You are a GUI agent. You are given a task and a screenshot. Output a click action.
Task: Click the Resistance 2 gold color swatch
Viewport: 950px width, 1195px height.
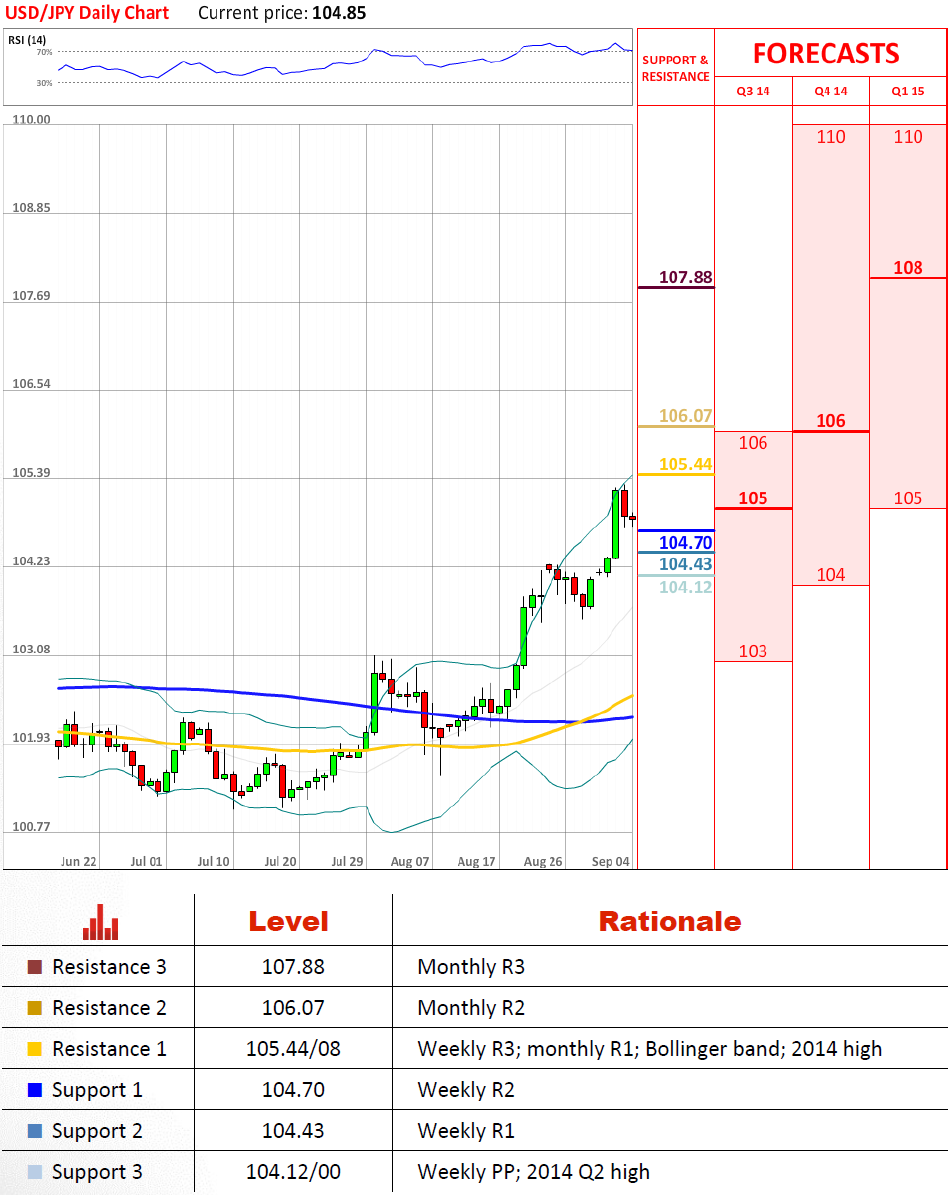[x=34, y=1008]
